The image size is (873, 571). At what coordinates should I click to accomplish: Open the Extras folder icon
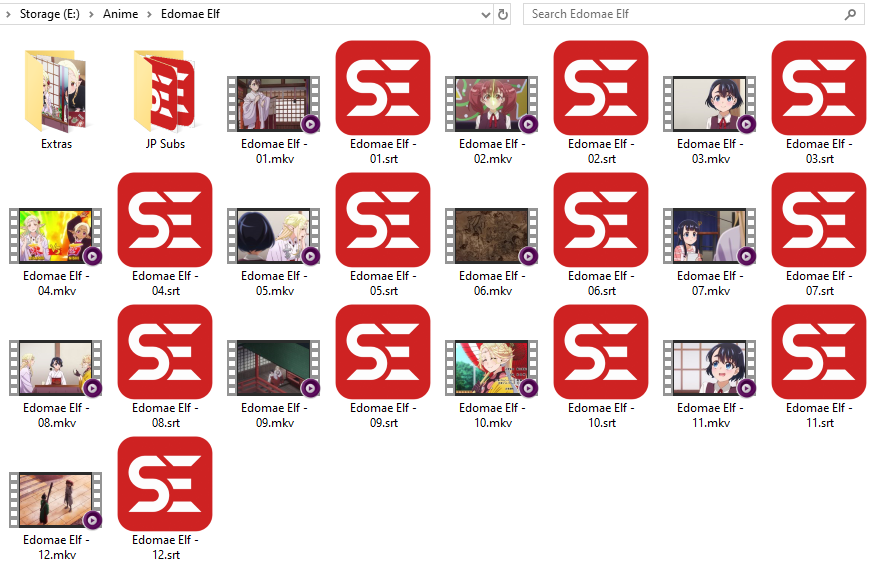click(x=56, y=91)
